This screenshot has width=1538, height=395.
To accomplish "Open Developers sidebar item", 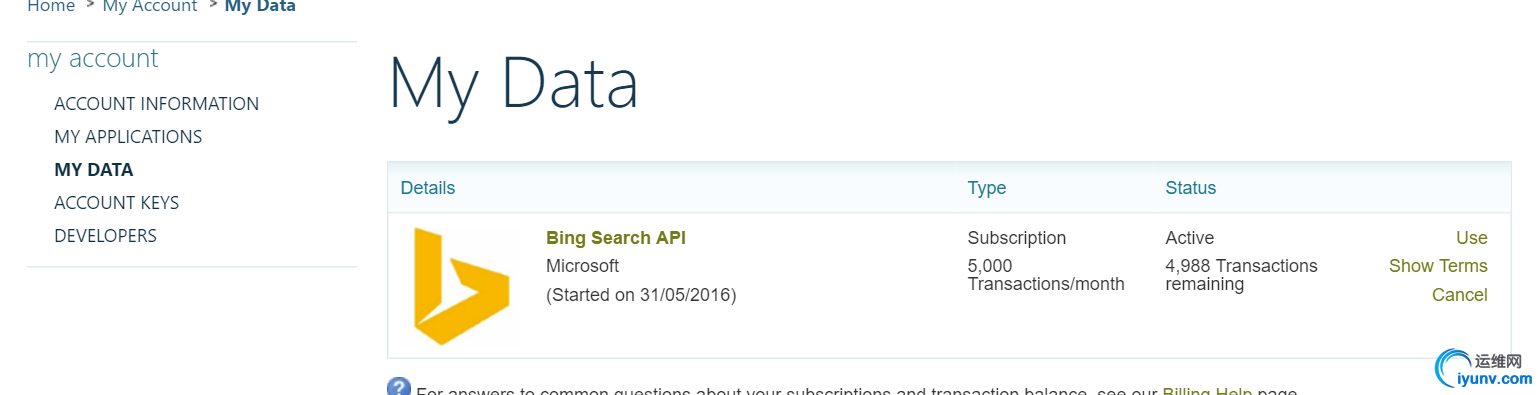I will pos(106,236).
